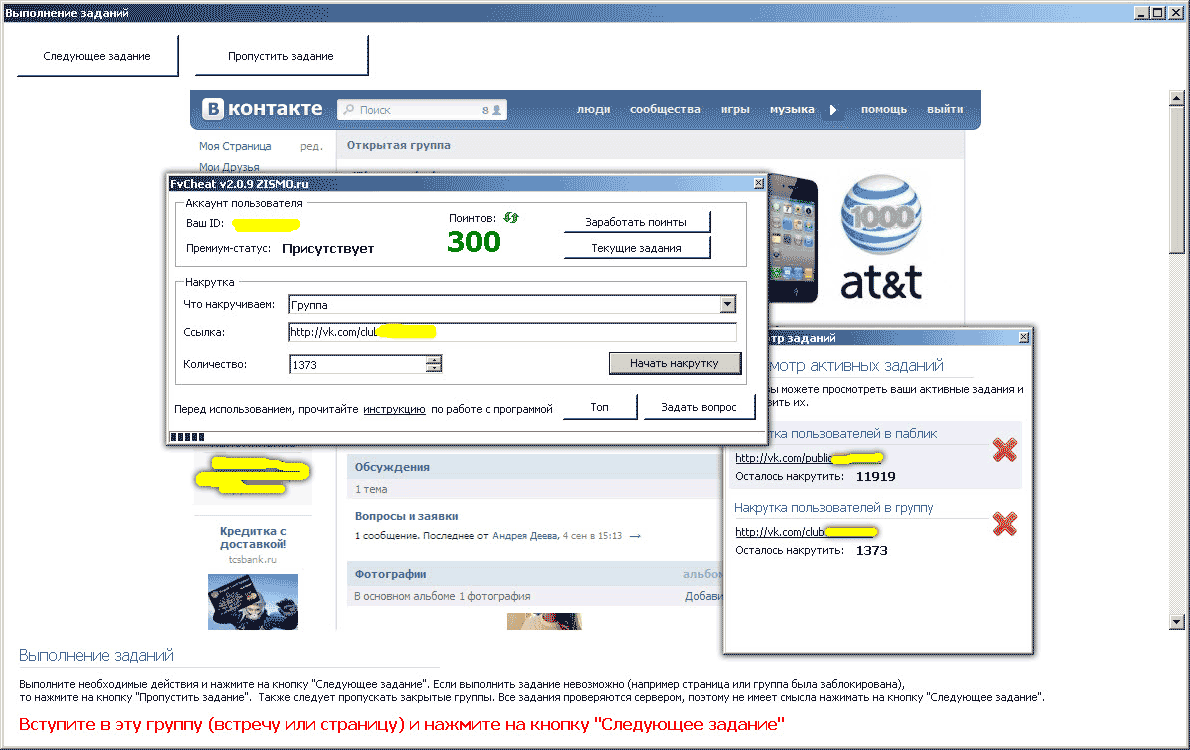
Task: Click the magnifier icon in VK search
Action: click(x=348, y=110)
